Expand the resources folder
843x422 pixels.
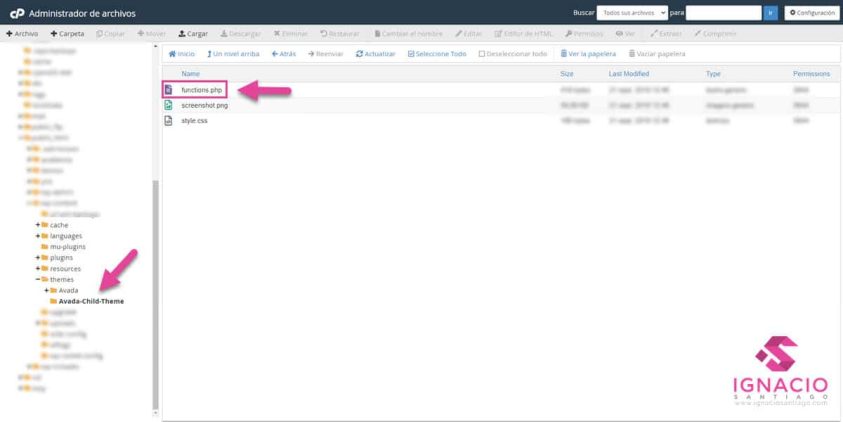(38, 269)
